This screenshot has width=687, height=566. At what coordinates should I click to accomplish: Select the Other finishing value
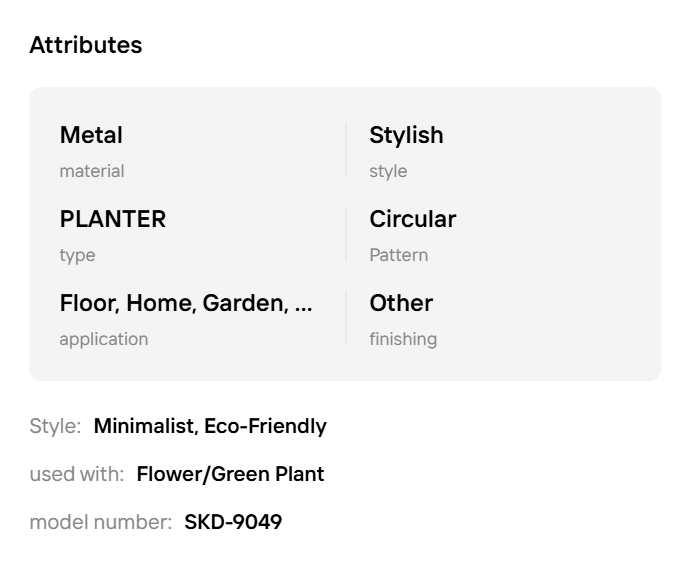click(401, 303)
